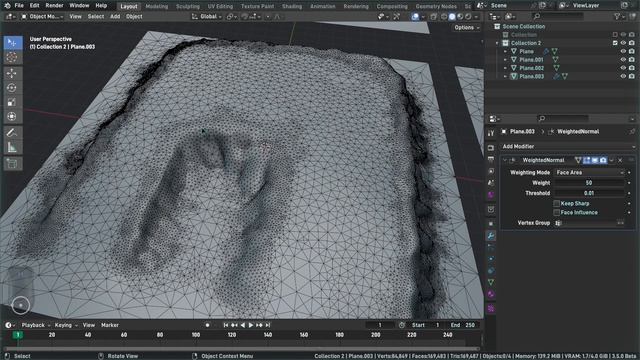Viewport: 640px width, 360px height.
Task: Hide Collection 2 via eye icon
Action: coord(623,43)
